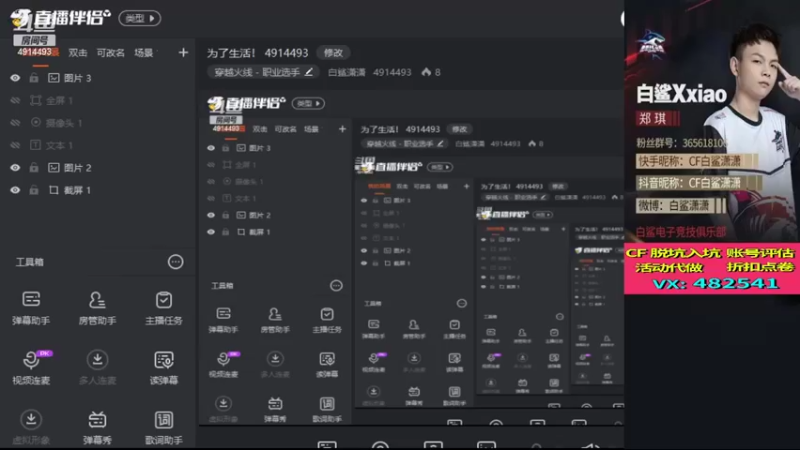
Task: Open 穿越火线 - 职业选手 category selector
Action: click(263, 72)
